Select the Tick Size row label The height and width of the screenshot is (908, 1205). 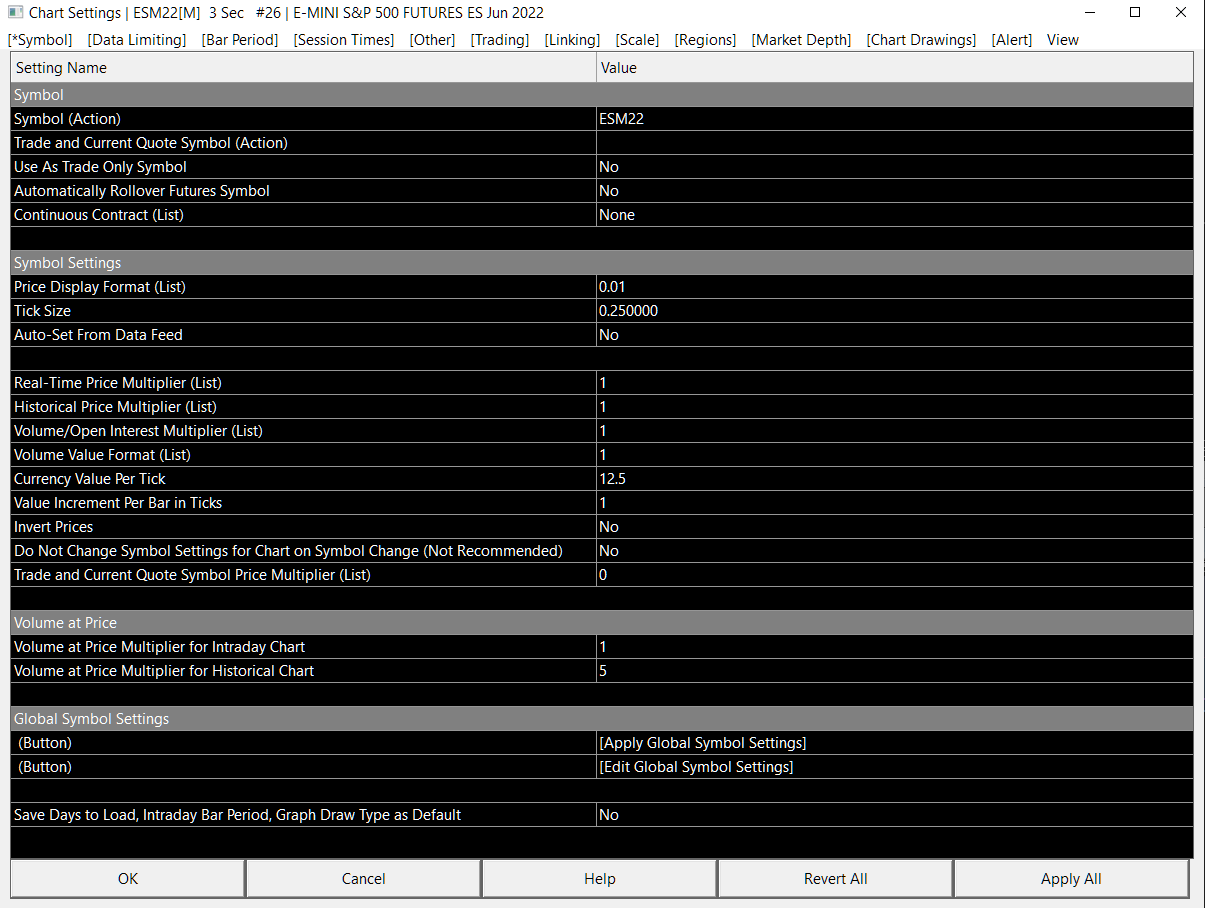(x=42, y=311)
